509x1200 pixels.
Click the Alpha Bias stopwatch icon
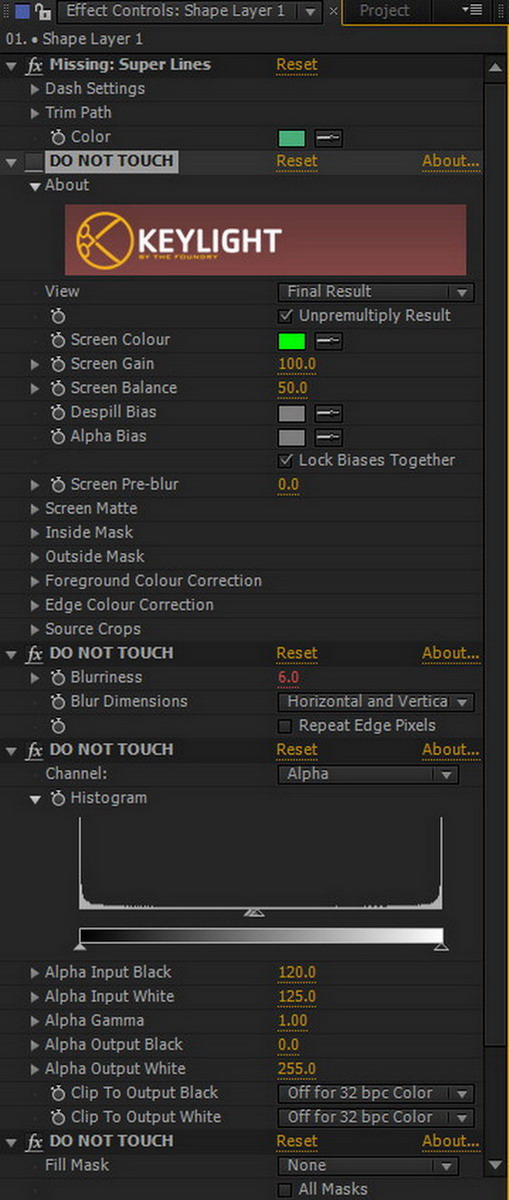pos(58,436)
